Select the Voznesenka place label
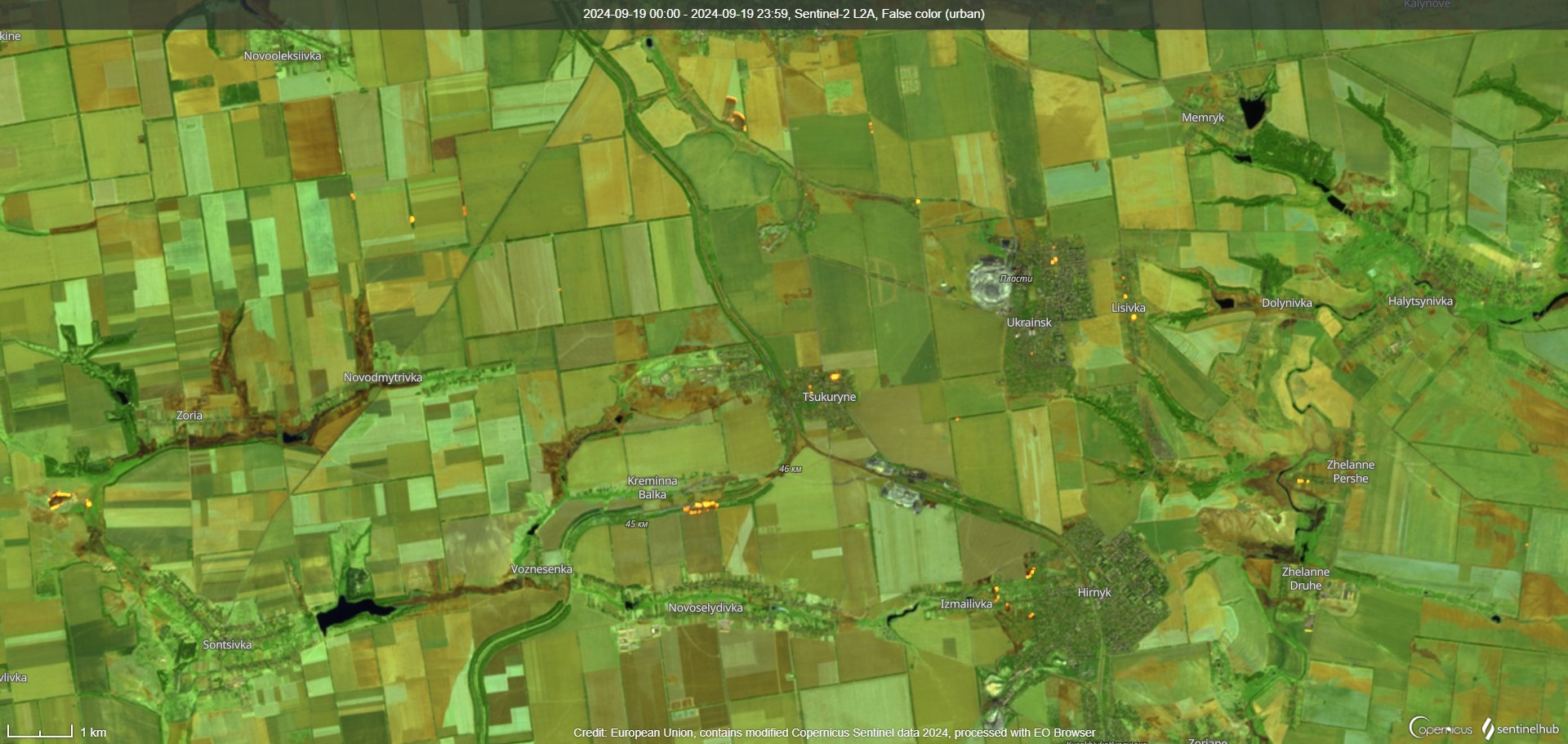 (x=541, y=569)
